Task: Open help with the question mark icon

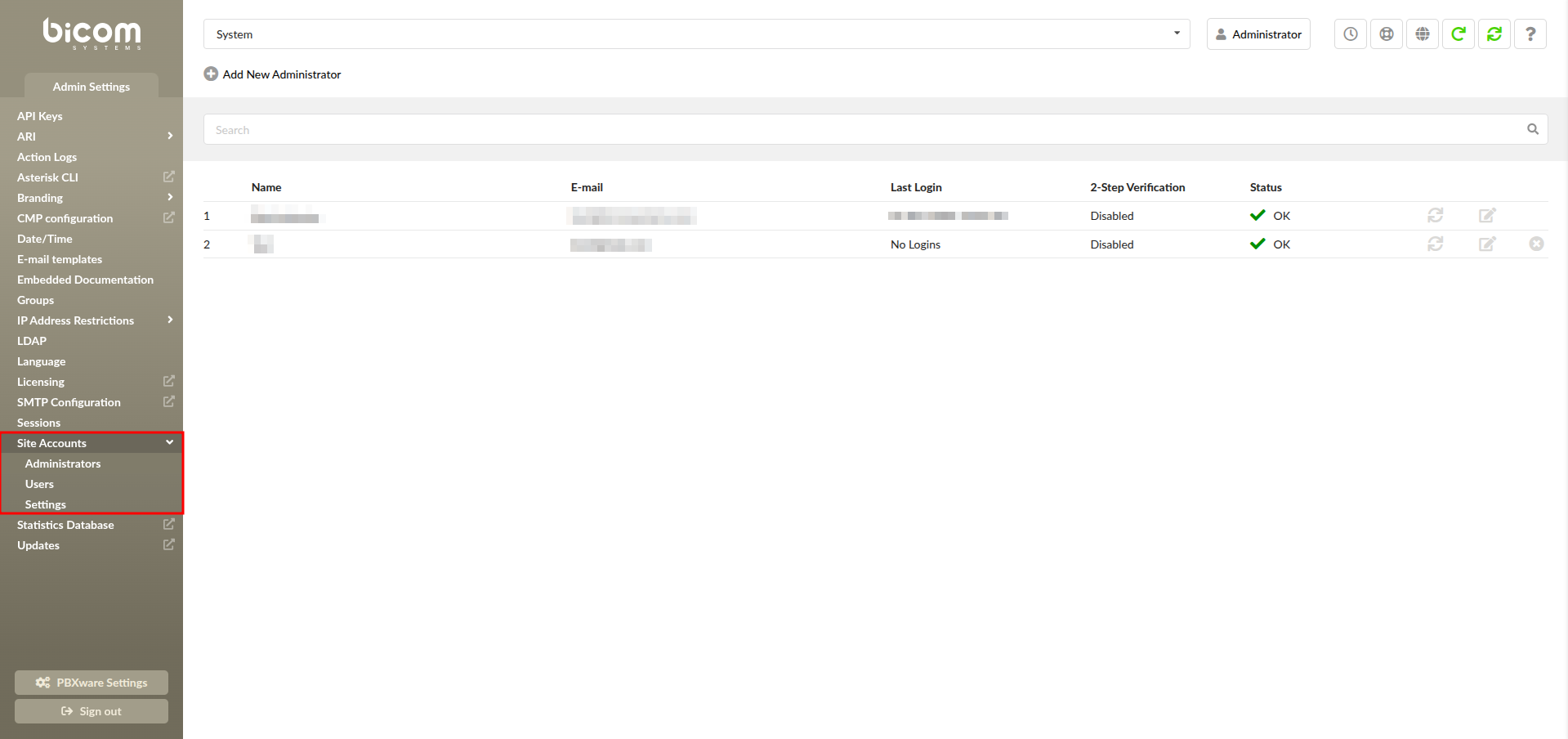Action: pyautogui.click(x=1530, y=34)
